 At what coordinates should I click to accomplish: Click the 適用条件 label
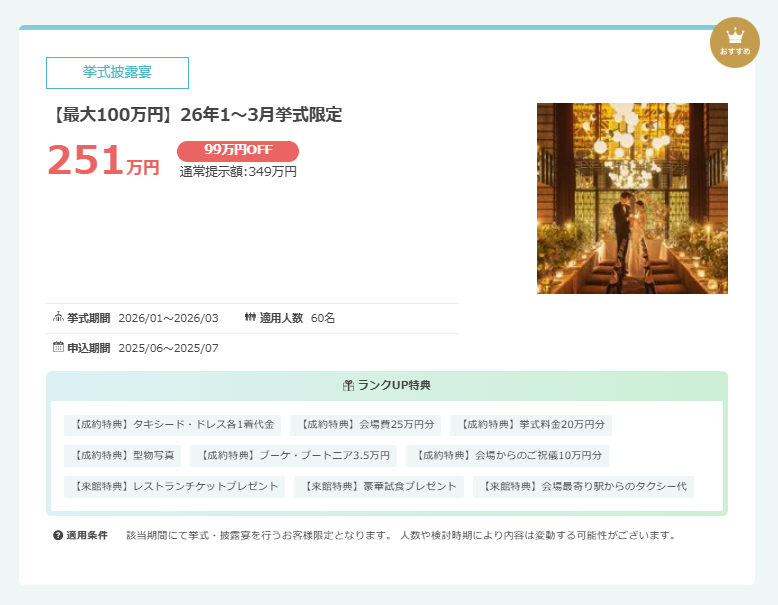tap(87, 535)
